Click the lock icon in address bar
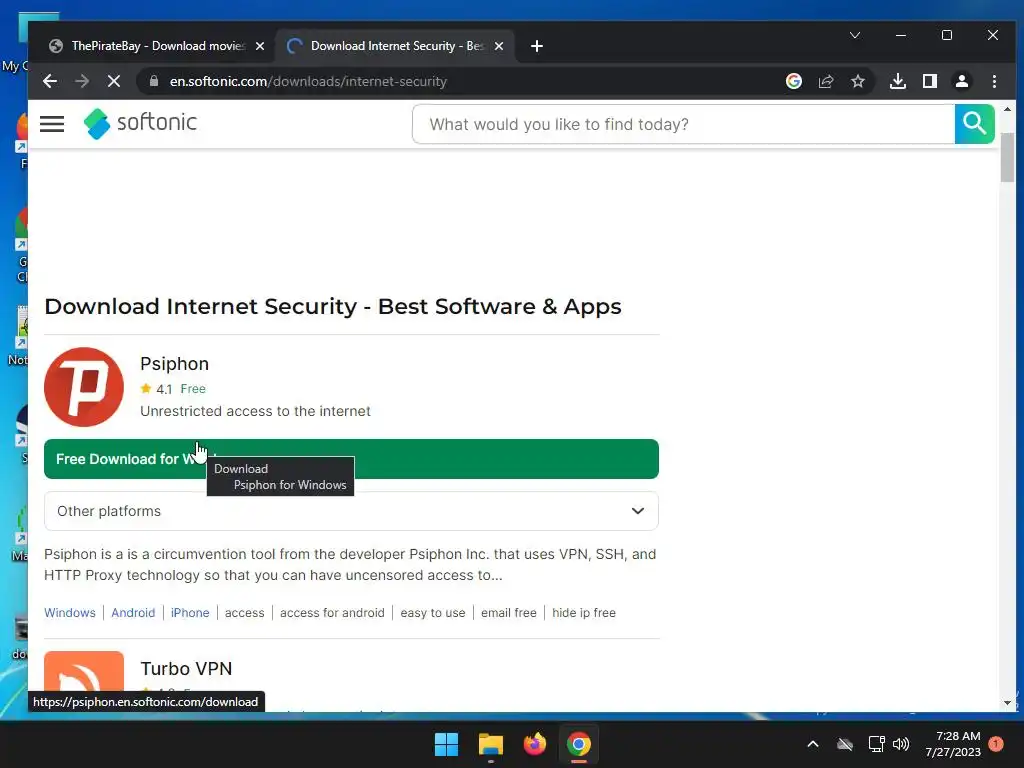 coord(153,81)
